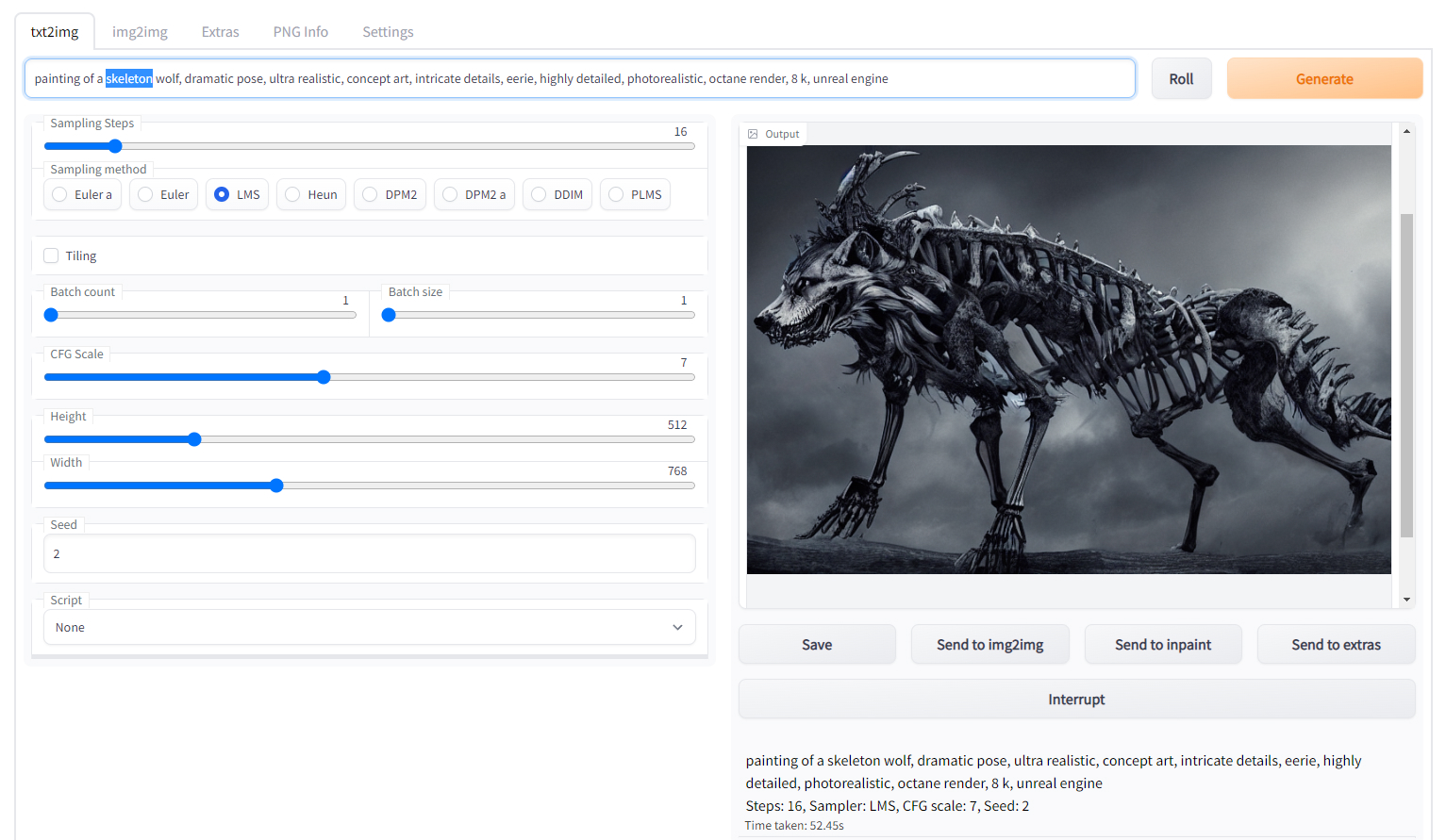
Task: Open the Extras tab
Action: [220, 32]
